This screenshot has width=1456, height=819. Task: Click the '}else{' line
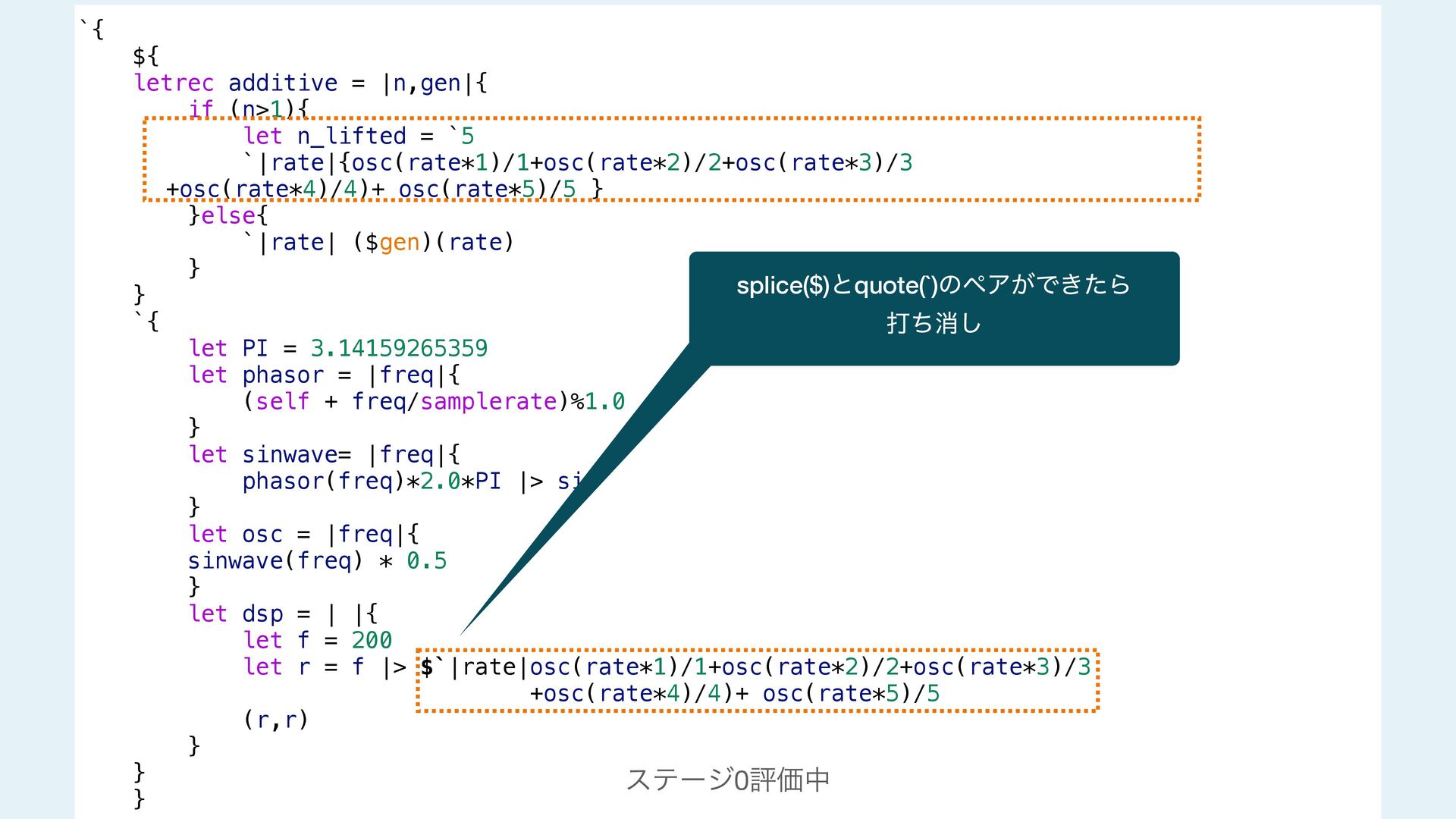pos(228,215)
